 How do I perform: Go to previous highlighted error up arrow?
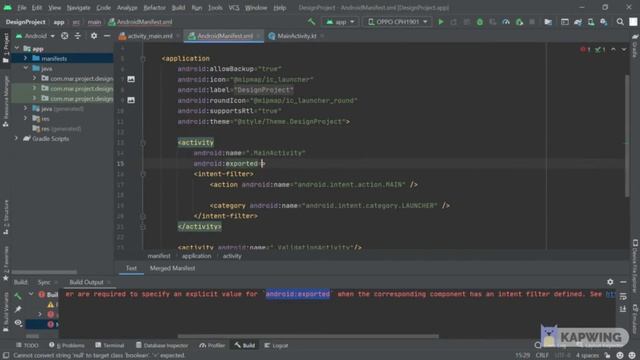click(x=613, y=49)
